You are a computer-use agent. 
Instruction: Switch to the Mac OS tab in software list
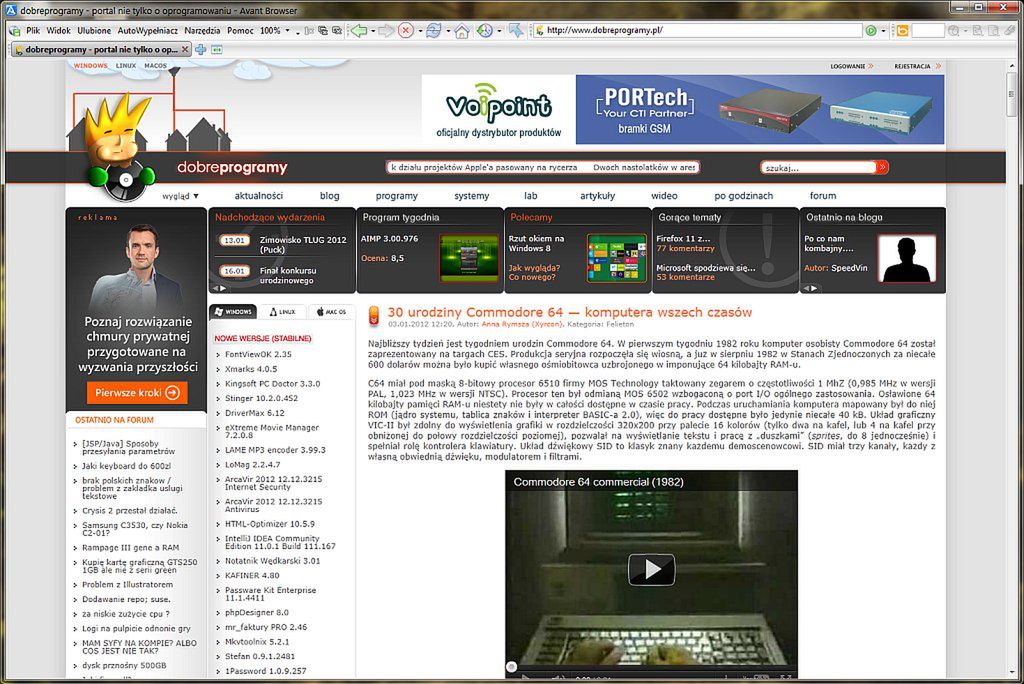(332, 312)
